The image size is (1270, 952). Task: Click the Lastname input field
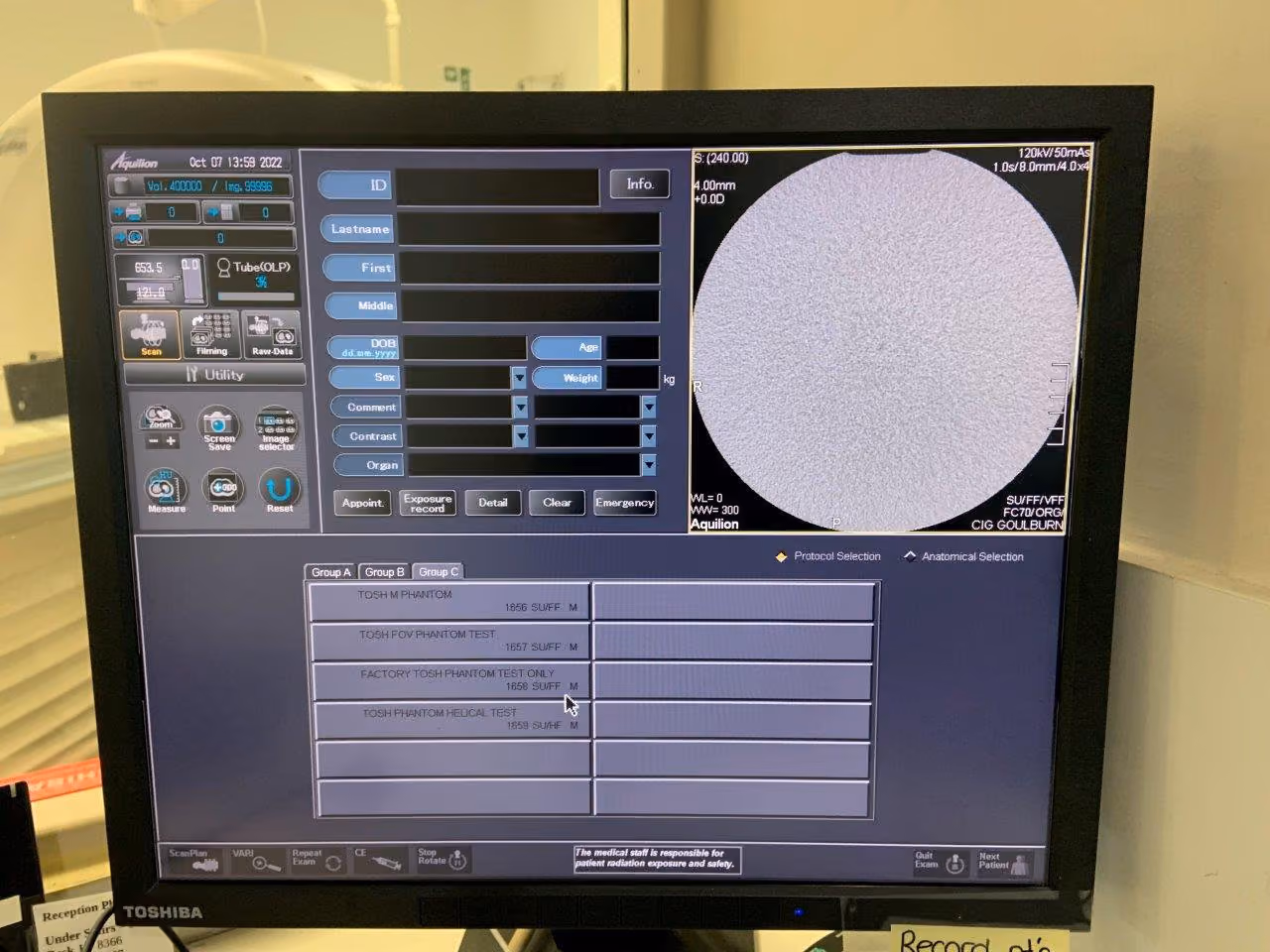529,229
